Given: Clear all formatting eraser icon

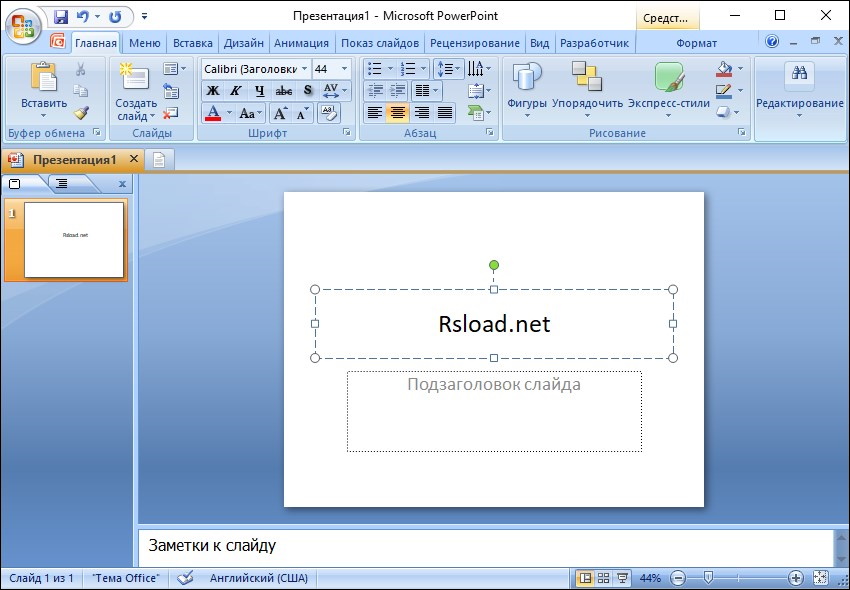Looking at the screenshot, I should (x=329, y=113).
